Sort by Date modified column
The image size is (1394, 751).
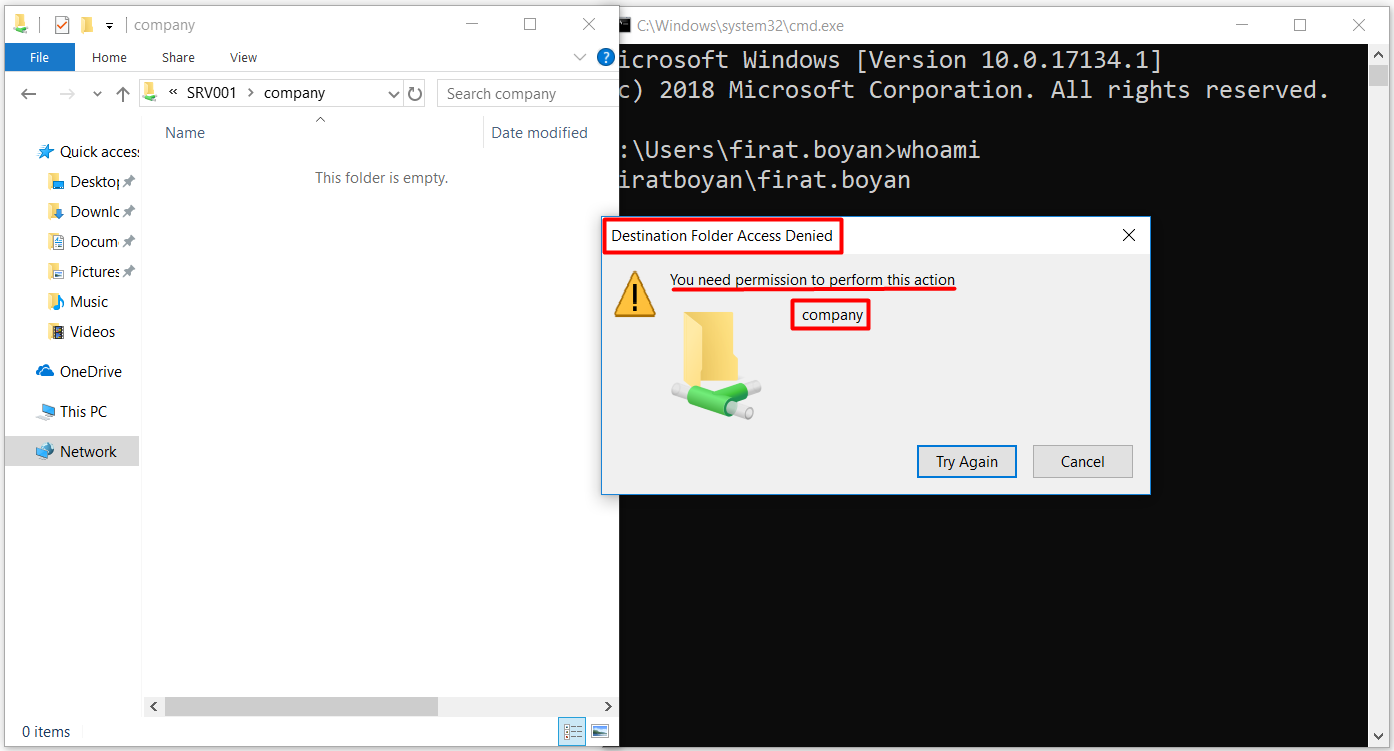click(x=539, y=132)
